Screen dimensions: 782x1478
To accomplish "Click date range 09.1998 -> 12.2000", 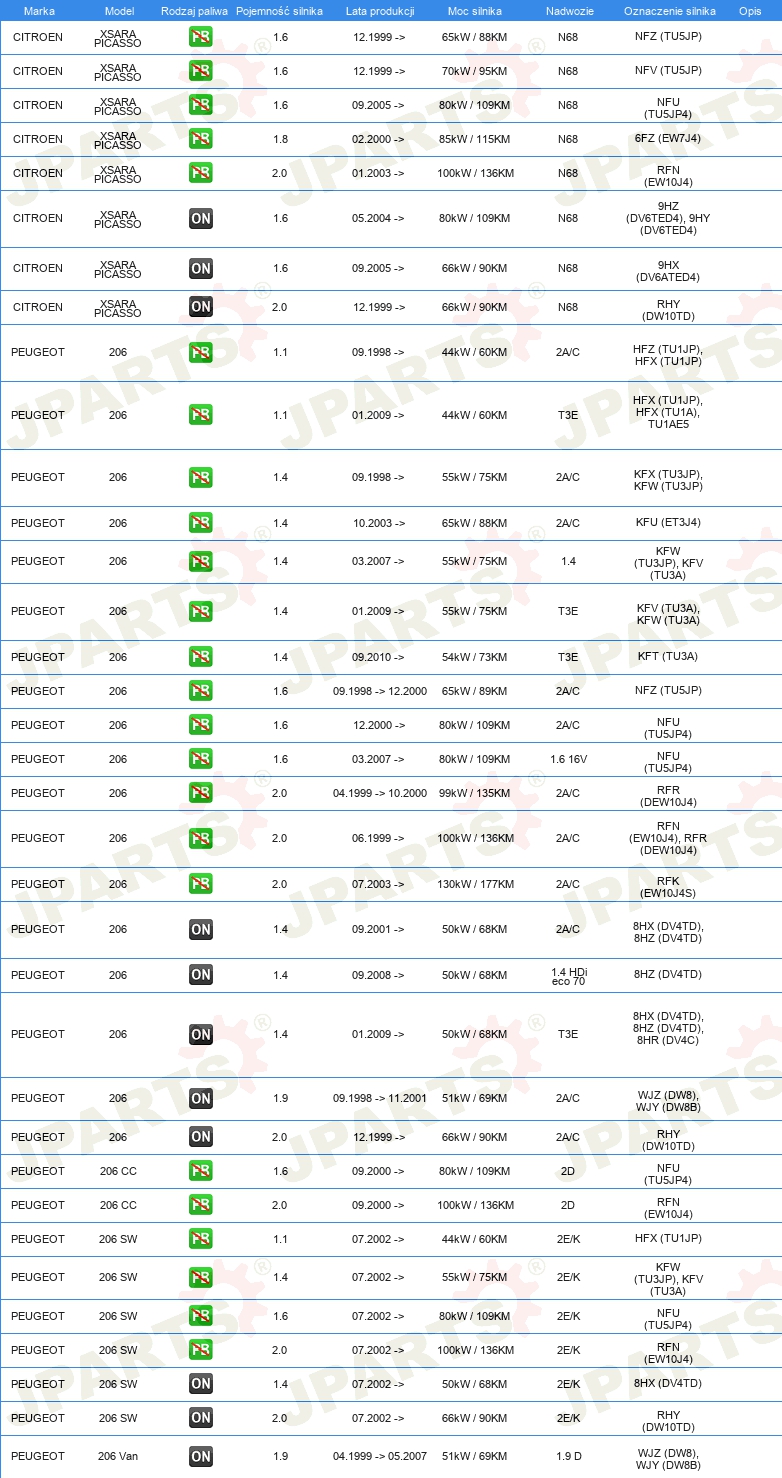I will [x=380, y=691].
